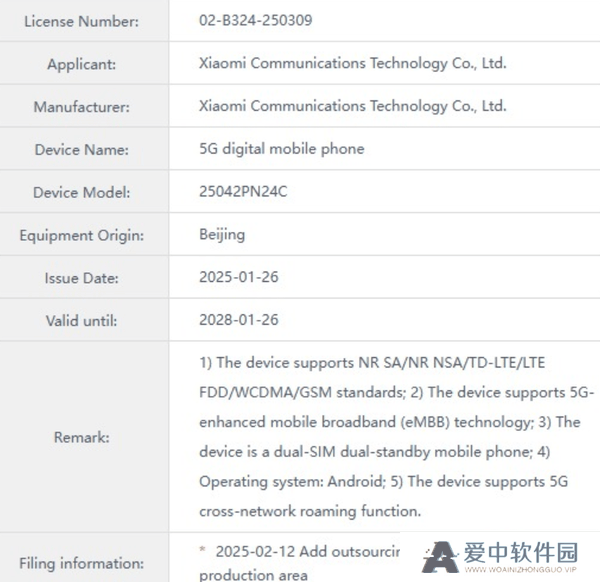Select the Valid until label
This screenshot has width=600, height=582.
[x=82, y=321]
